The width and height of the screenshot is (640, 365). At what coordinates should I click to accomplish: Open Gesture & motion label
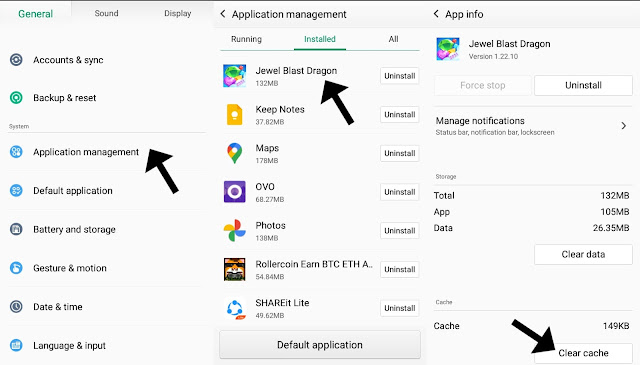tap(70, 268)
